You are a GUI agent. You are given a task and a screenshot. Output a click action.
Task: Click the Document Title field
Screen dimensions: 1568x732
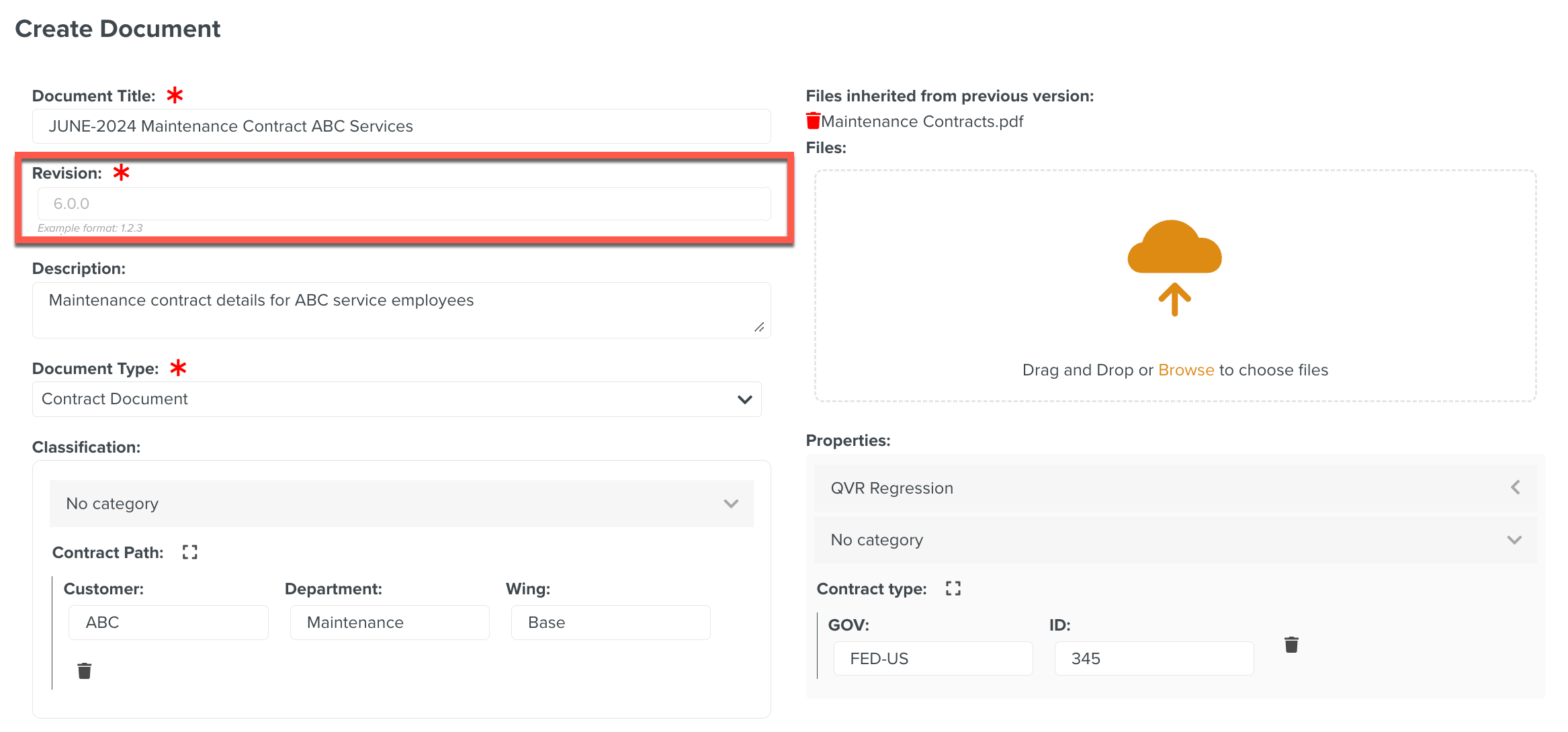pyautogui.click(x=401, y=126)
